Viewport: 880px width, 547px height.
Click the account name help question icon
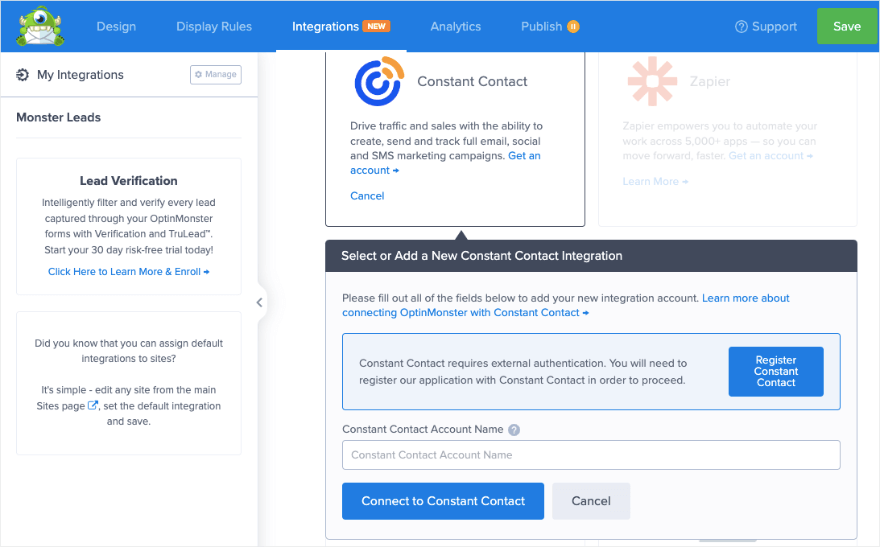coord(514,430)
